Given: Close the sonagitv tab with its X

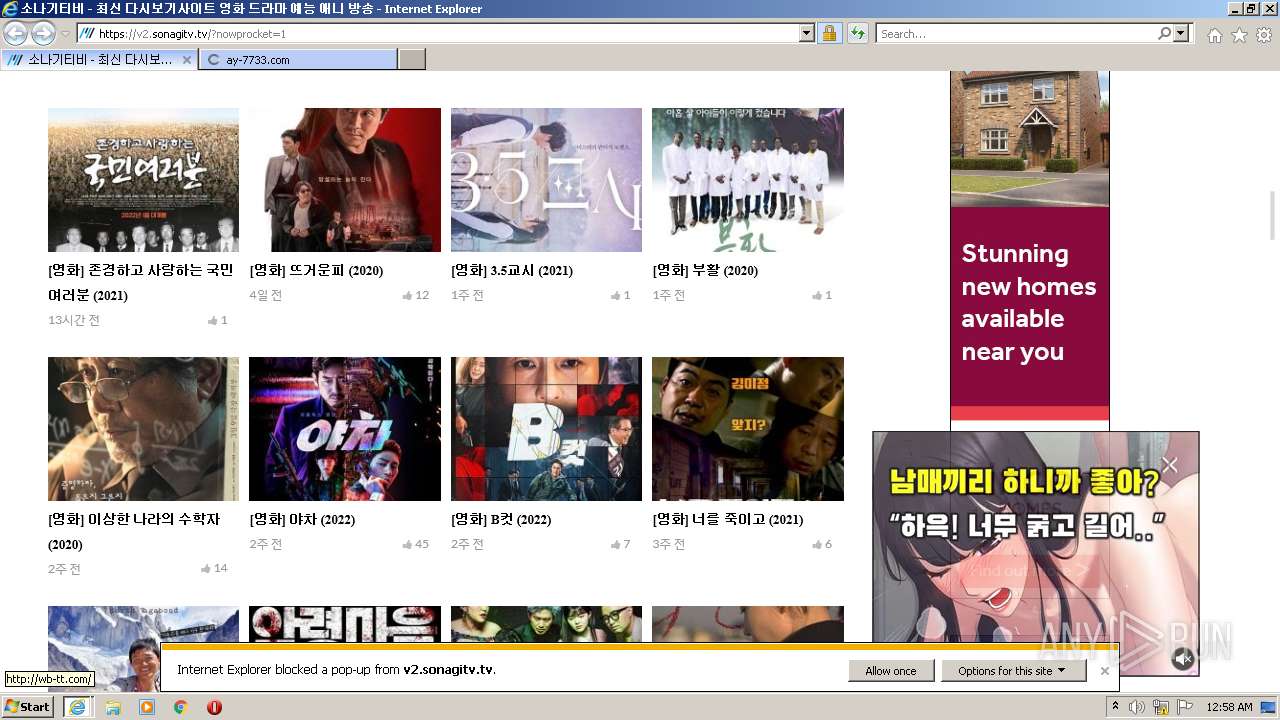Looking at the screenshot, I should click(x=186, y=60).
